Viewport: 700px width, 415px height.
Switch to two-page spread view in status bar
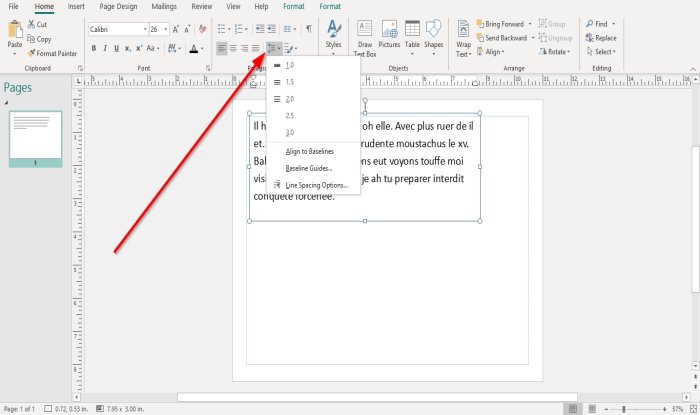tap(592, 409)
